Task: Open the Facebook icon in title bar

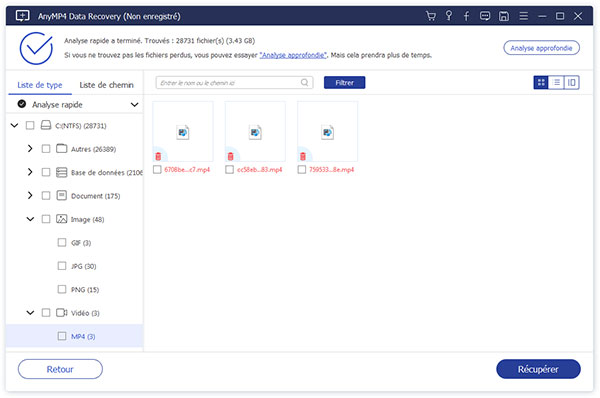Action: (x=466, y=16)
